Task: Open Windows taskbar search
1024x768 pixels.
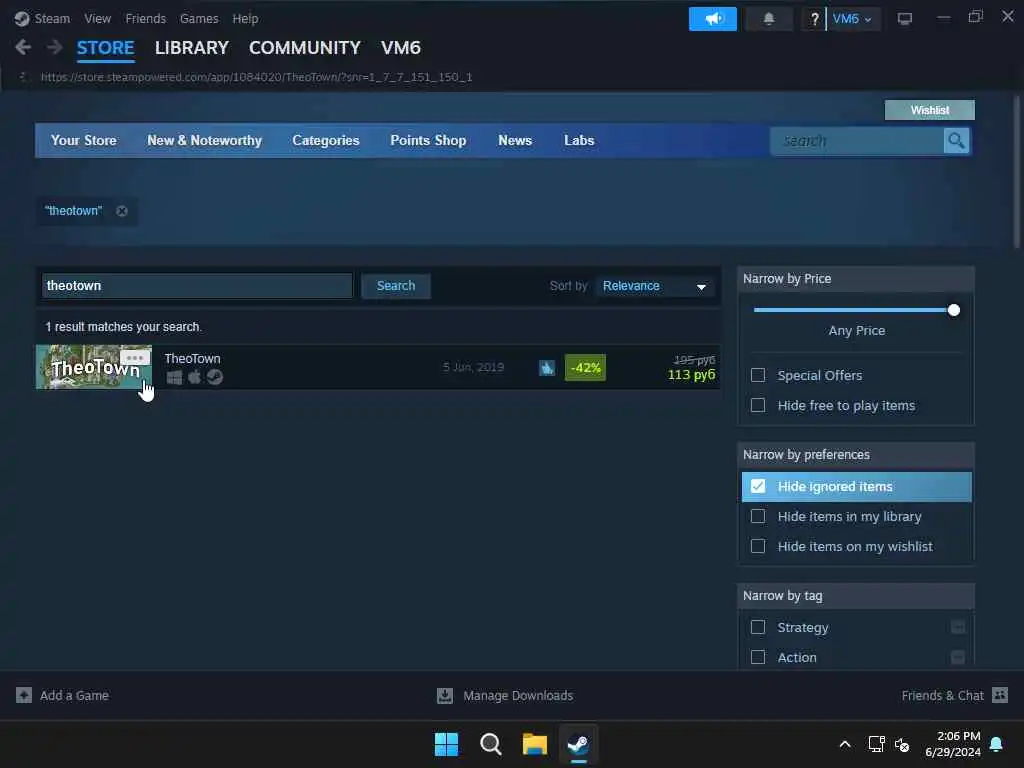Action: [490, 744]
